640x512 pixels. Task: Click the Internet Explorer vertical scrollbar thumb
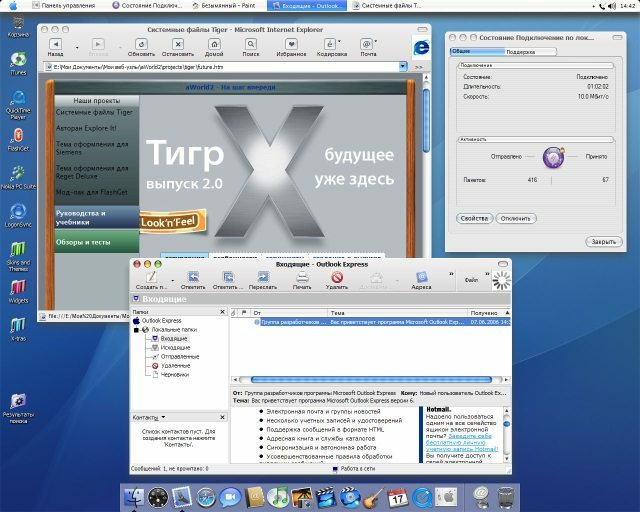click(x=427, y=121)
